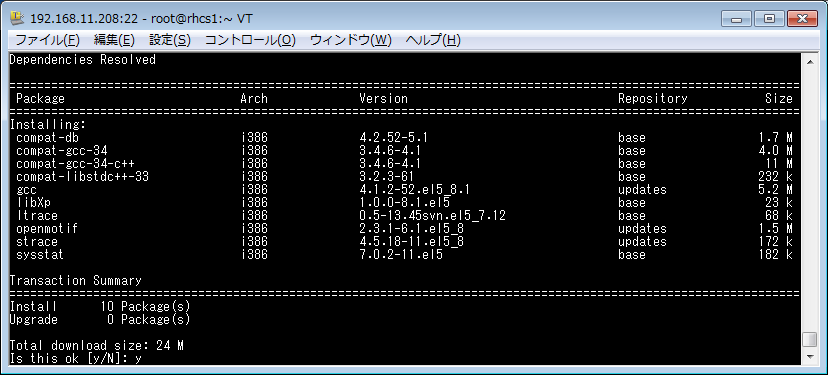828x375 pixels.
Task: Open the ファイル(F) menu
Action: click(x=47, y=40)
